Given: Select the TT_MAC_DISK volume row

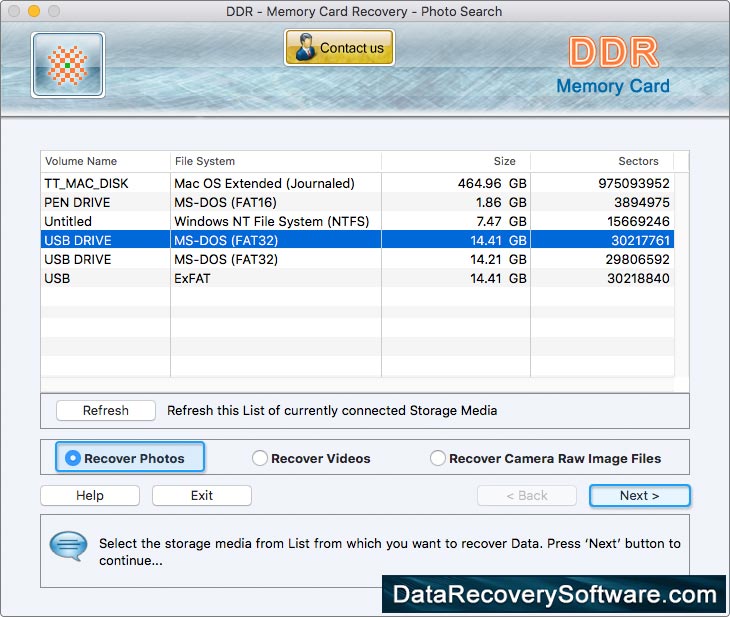Looking at the screenshot, I should (357, 183).
